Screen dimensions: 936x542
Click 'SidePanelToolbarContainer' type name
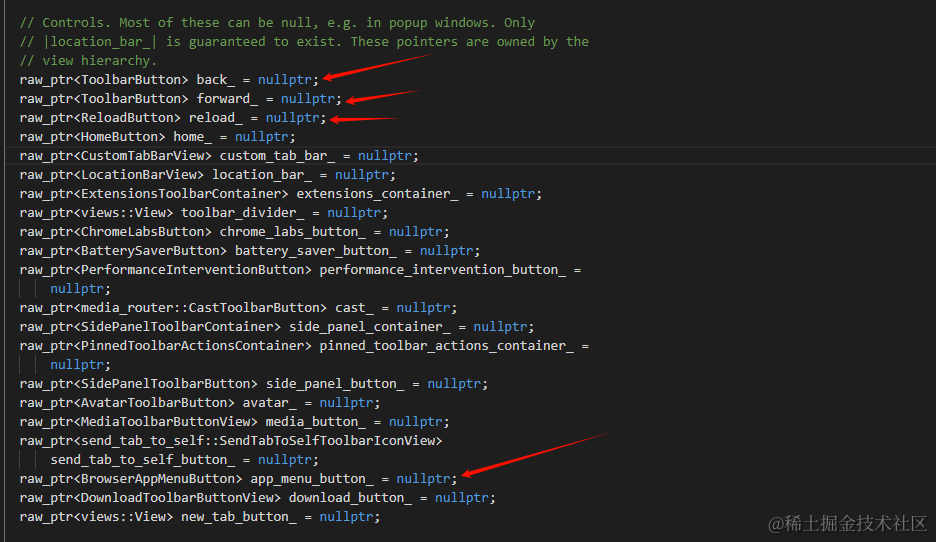pos(177,327)
